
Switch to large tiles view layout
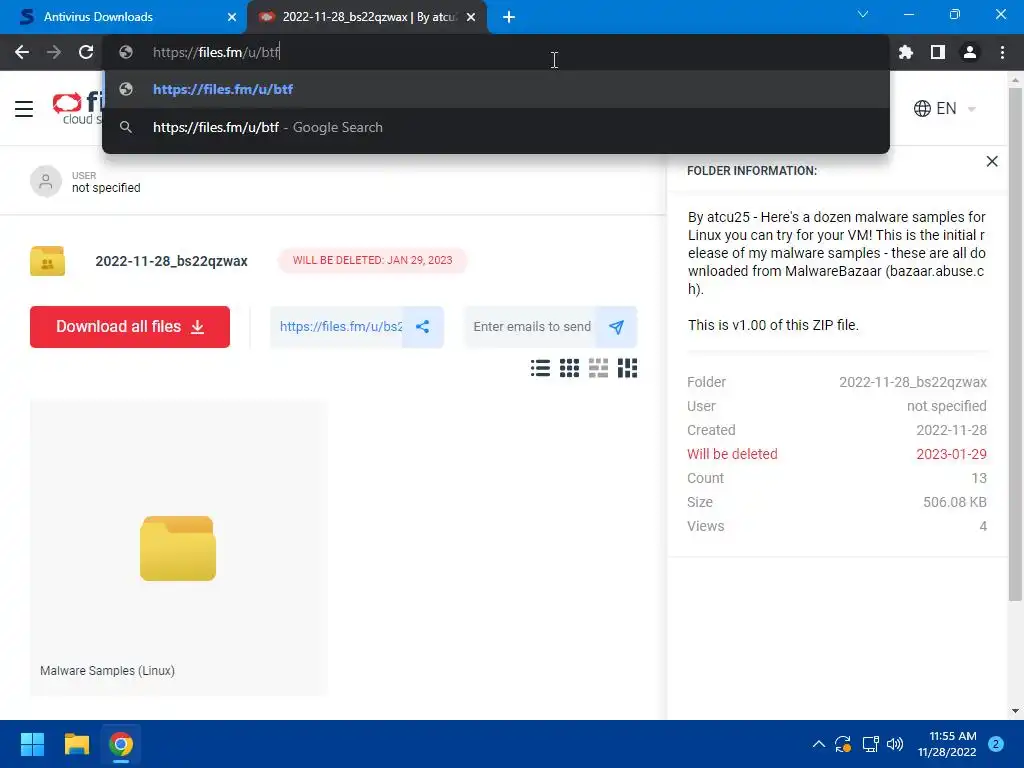[x=598, y=368]
